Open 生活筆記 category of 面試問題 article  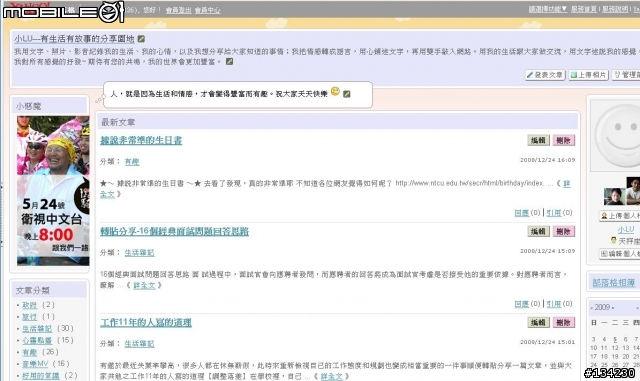coord(139,253)
